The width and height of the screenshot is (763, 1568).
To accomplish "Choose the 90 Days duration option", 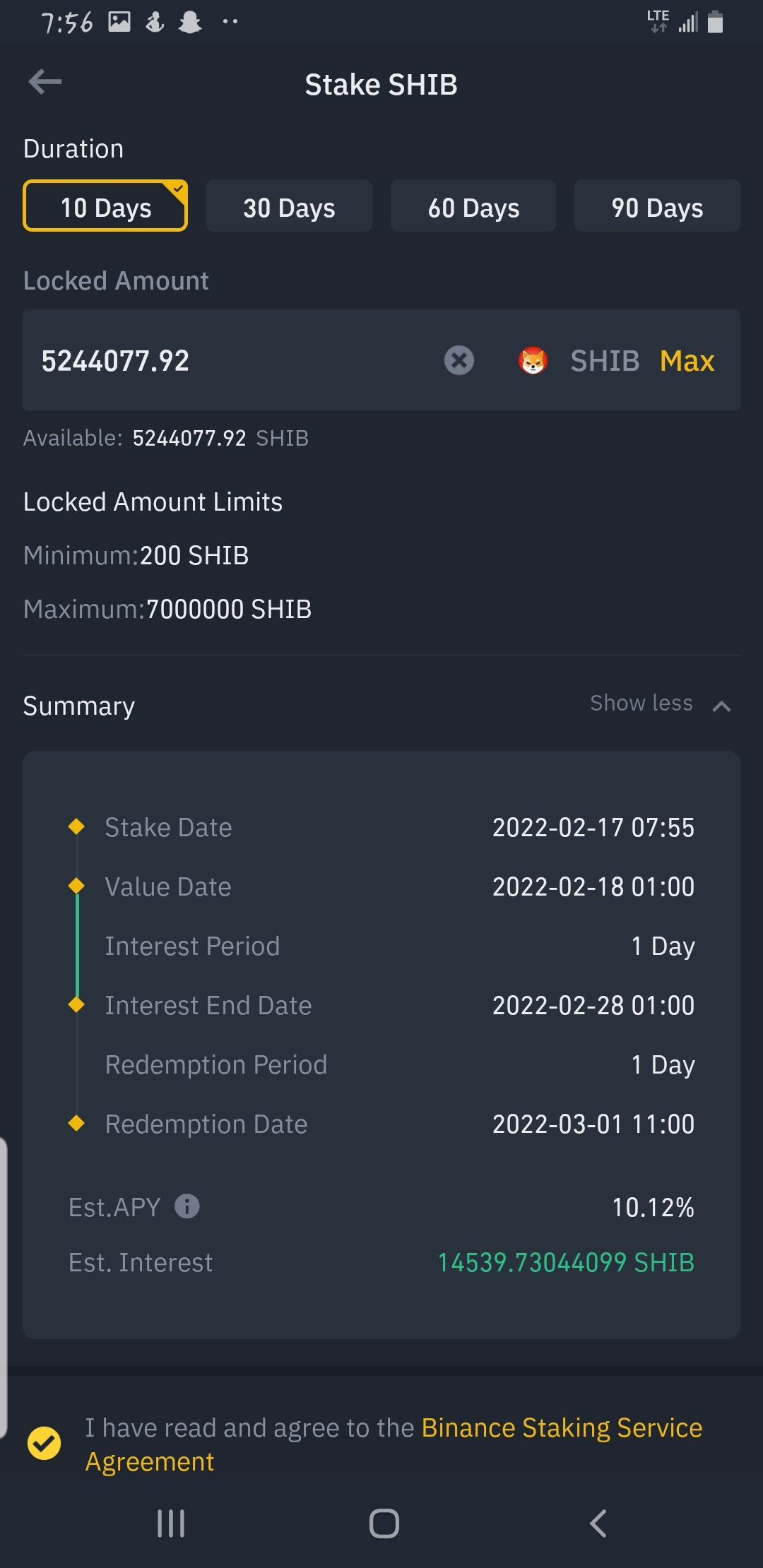I will [x=657, y=206].
